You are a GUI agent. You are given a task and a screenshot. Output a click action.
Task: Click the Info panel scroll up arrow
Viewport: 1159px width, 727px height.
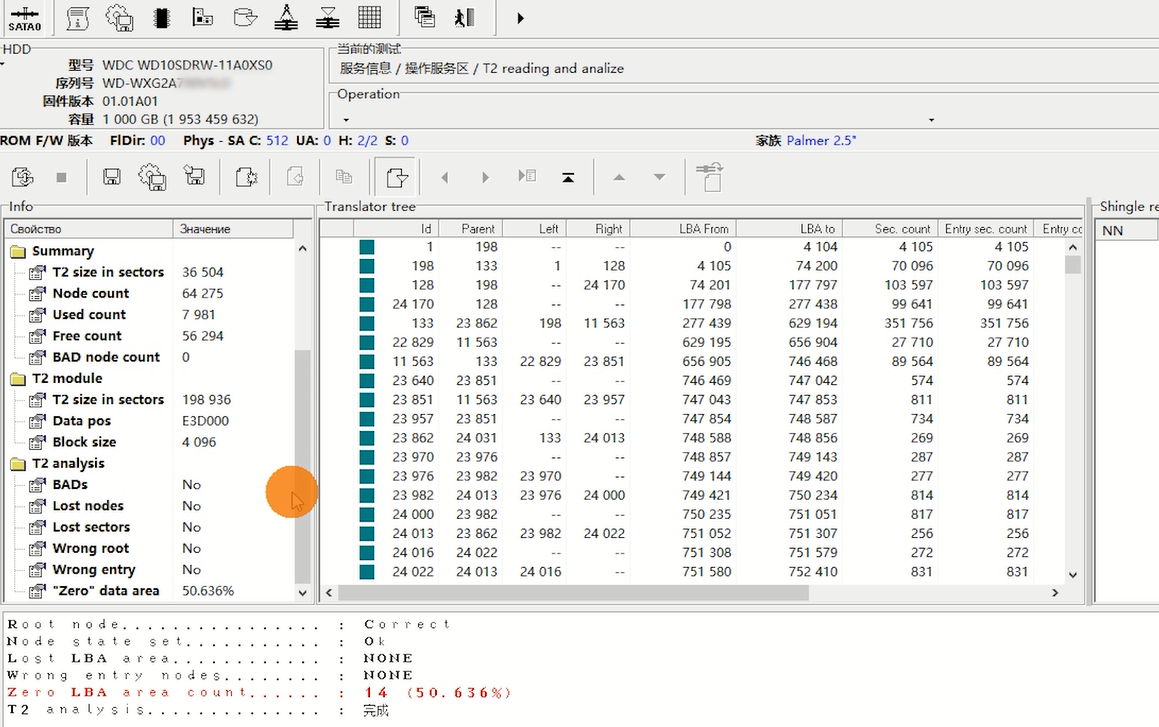coord(302,249)
